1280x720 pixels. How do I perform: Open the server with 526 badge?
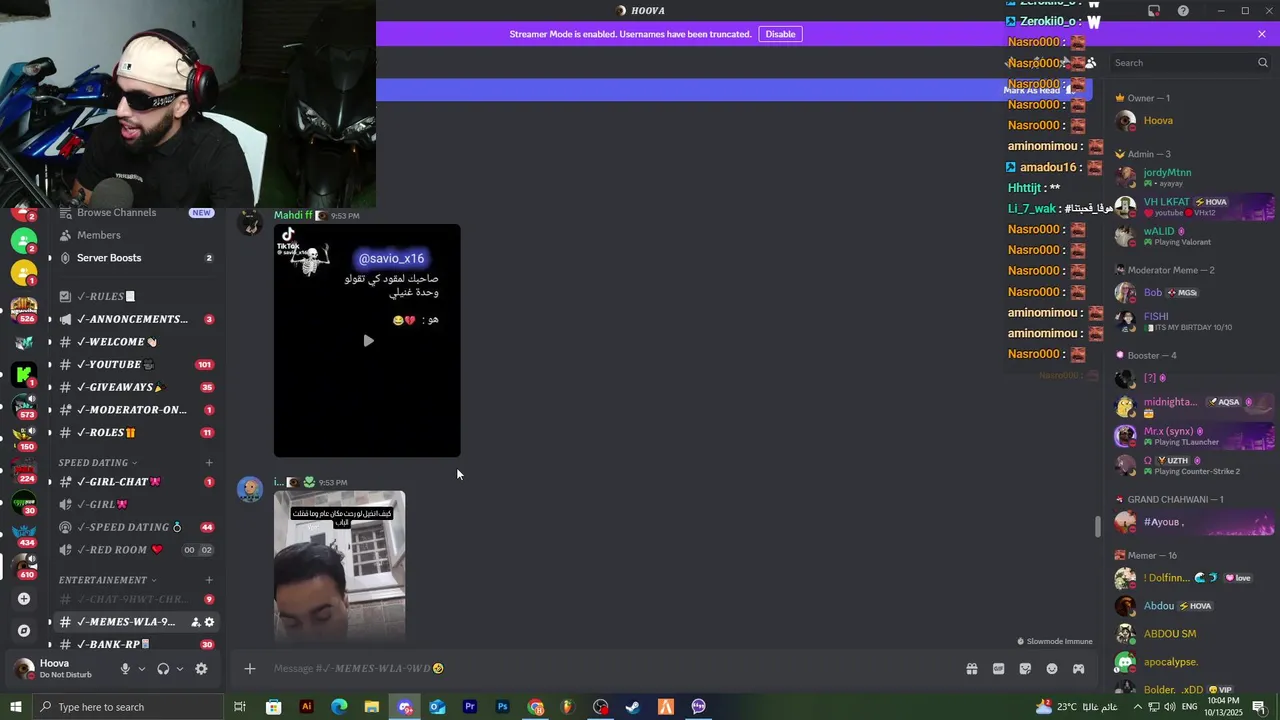pyautogui.click(x=24, y=308)
